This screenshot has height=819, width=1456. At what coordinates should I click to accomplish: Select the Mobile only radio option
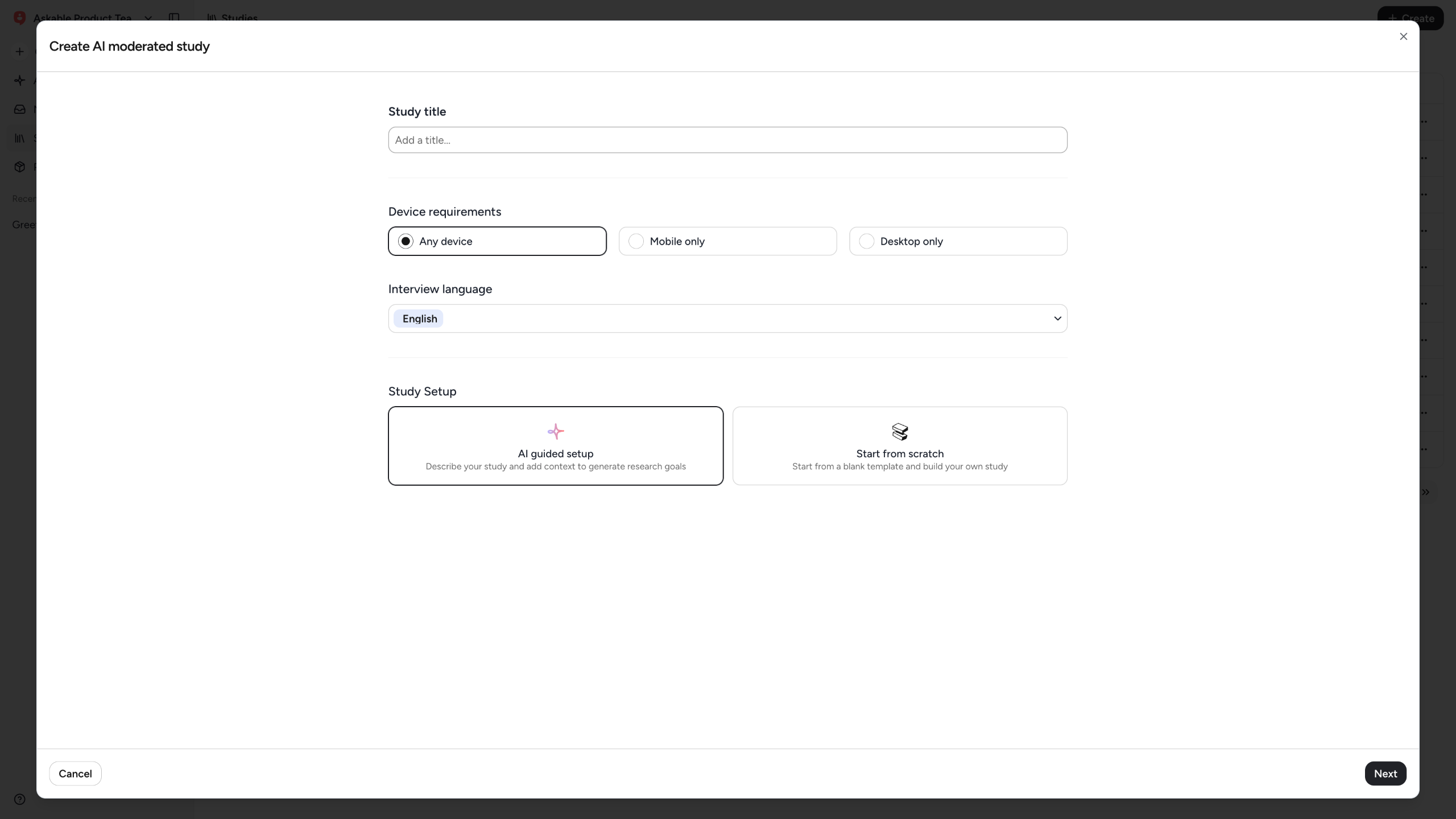pyautogui.click(x=636, y=241)
